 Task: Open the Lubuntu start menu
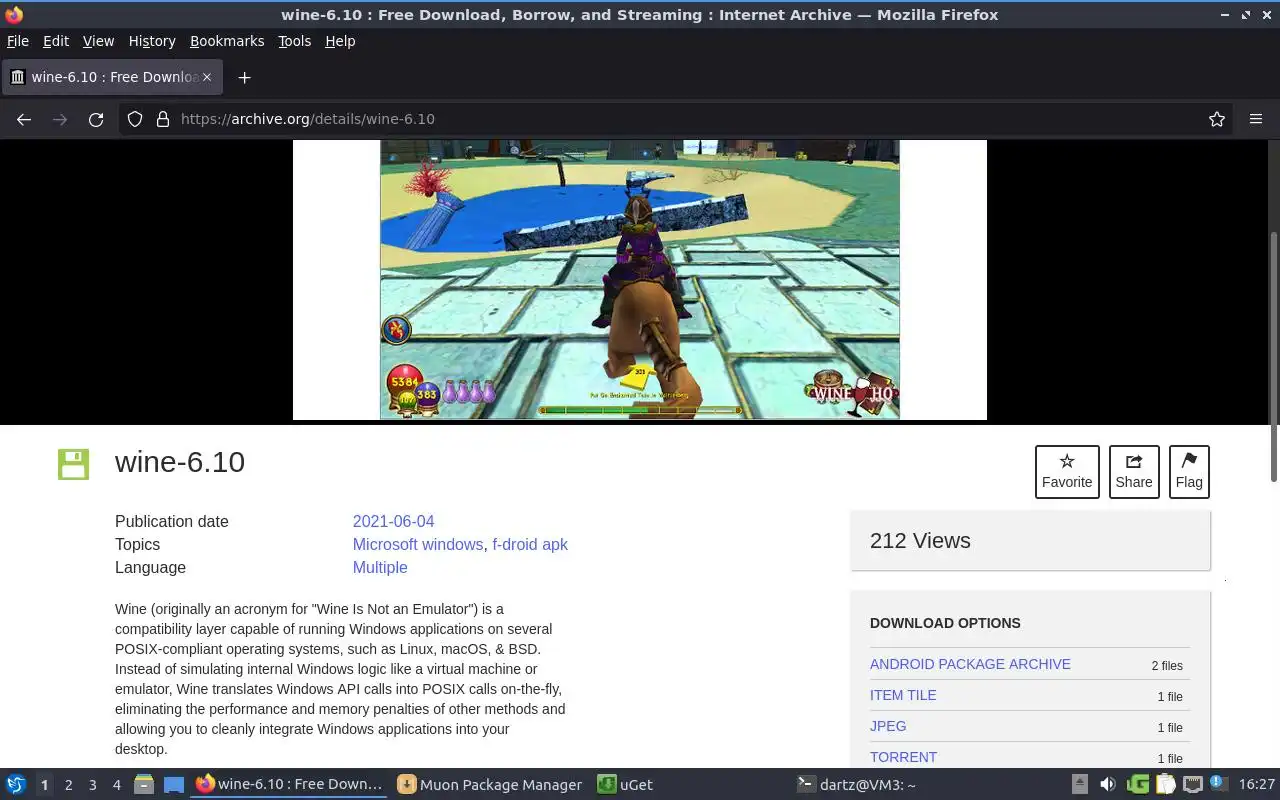click(x=16, y=785)
